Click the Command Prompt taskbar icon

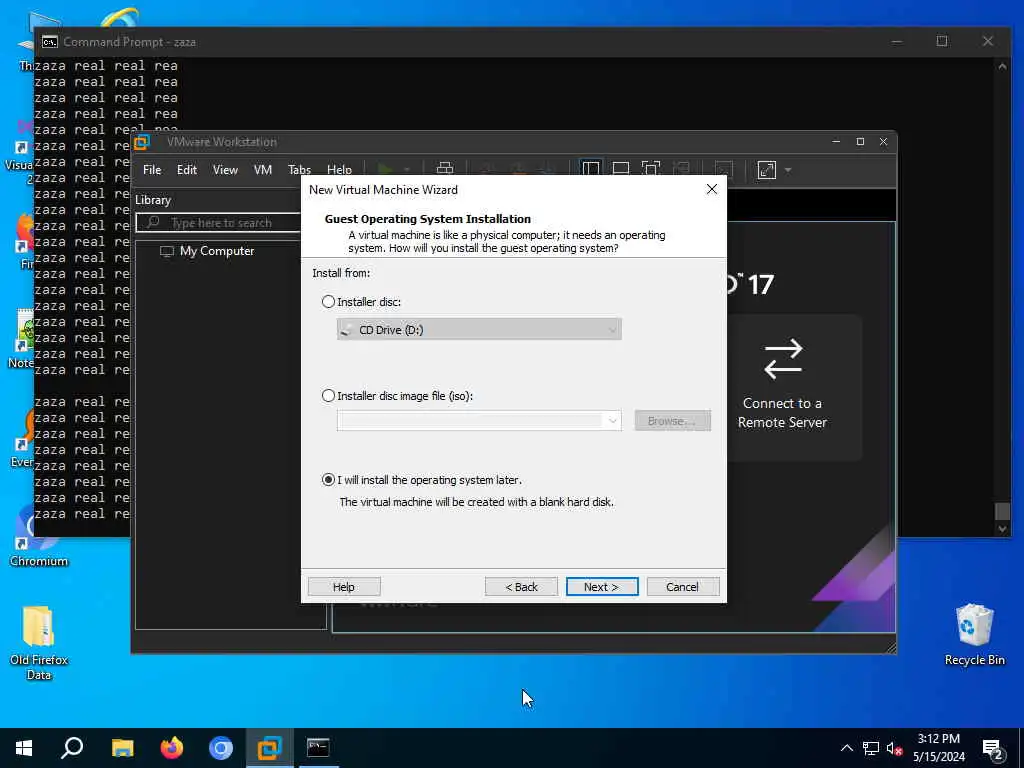318,748
